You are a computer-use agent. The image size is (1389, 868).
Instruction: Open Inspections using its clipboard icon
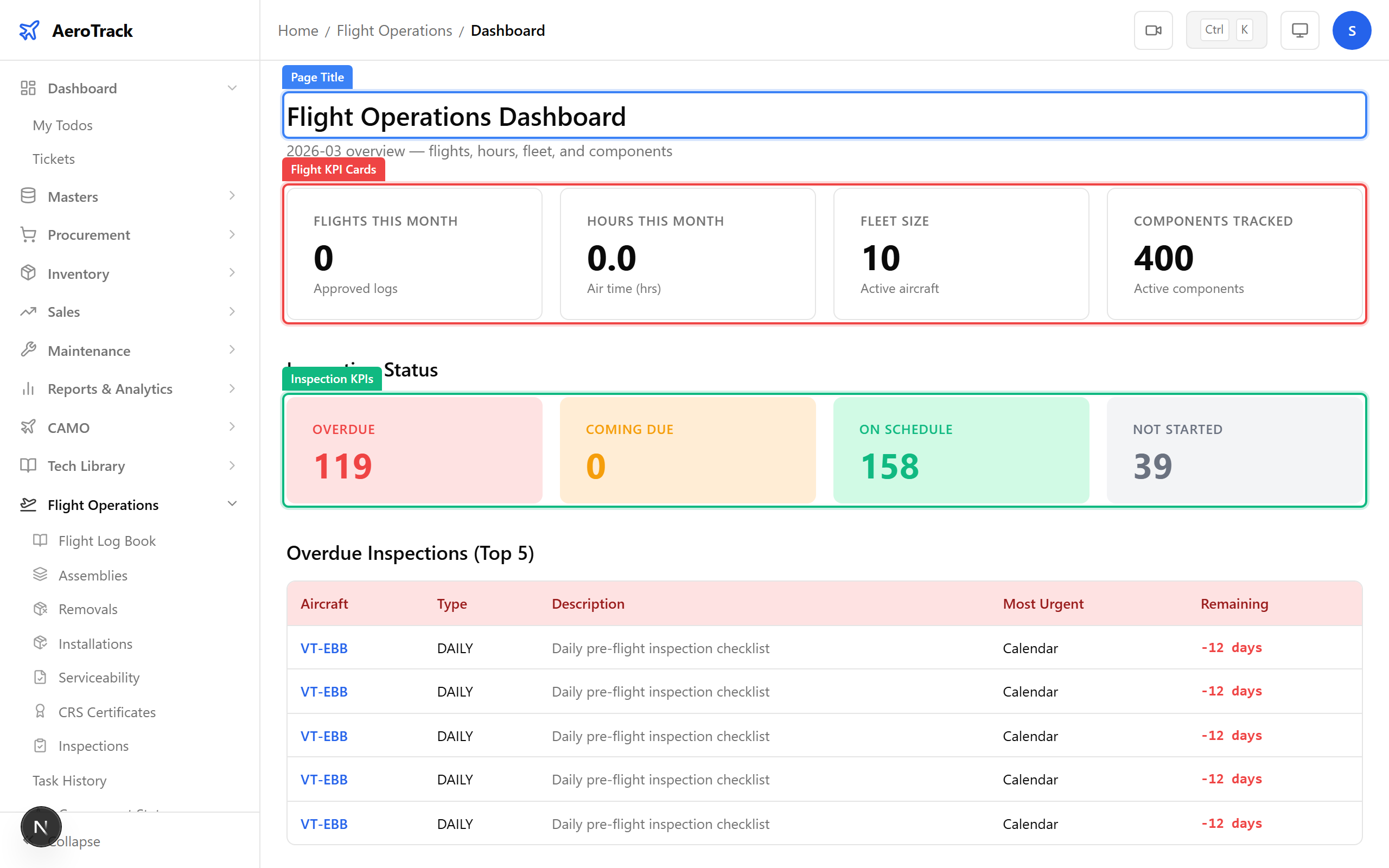coord(40,745)
